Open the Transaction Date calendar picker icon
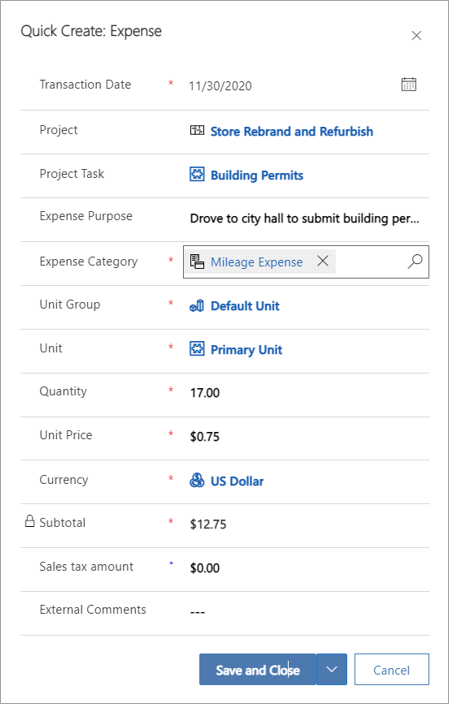The height and width of the screenshot is (704, 449). [x=409, y=84]
